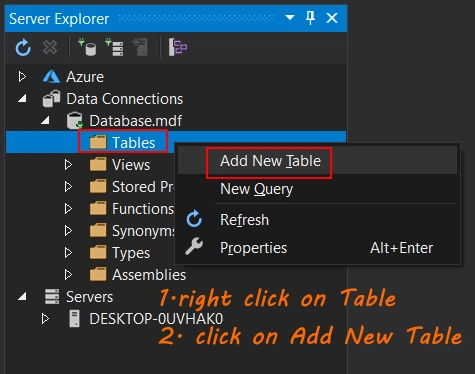Viewport: 475px width, 374px height.
Task: Select the Tables tree item
Action: (x=176, y=142)
